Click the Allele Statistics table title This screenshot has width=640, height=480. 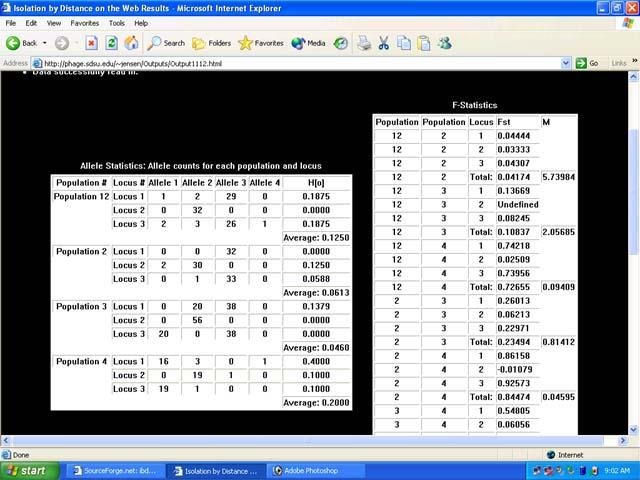coord(201,166)
